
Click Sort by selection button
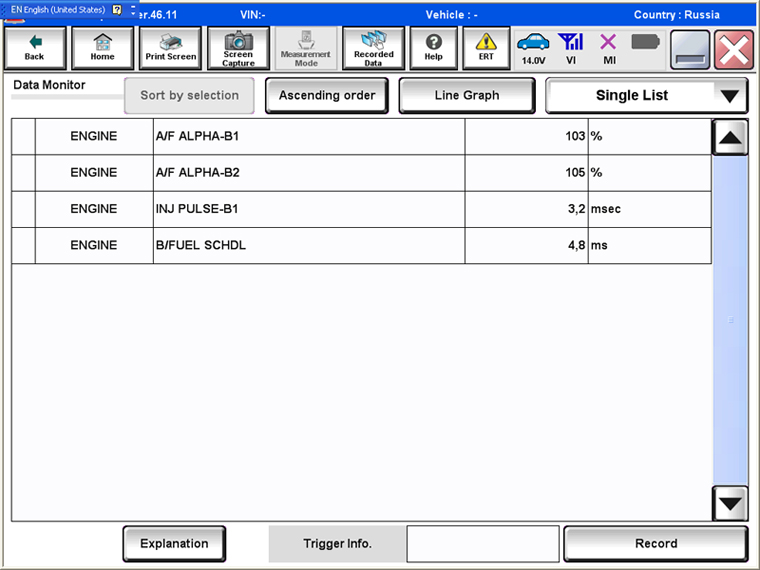coord(189,95)
